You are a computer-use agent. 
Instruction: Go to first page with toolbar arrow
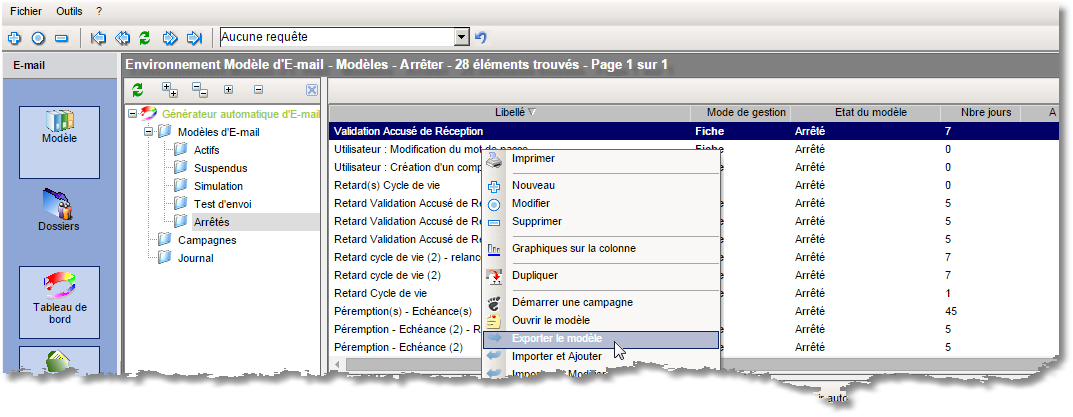pos(99,38)
